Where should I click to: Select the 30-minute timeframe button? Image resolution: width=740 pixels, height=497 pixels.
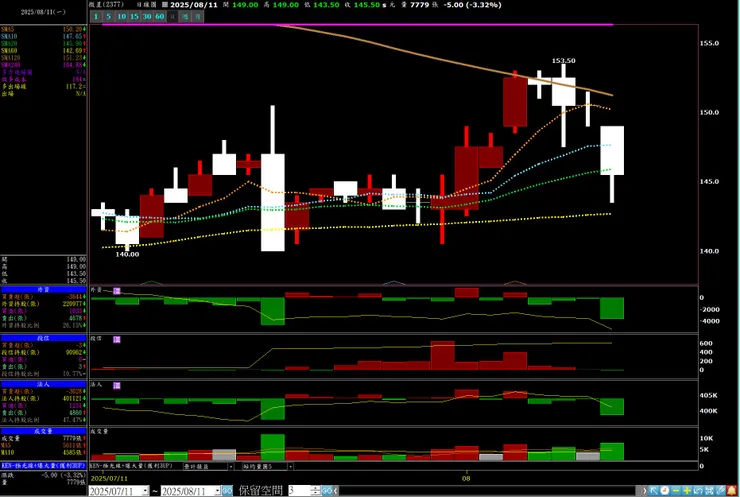(x=147, y=17)
